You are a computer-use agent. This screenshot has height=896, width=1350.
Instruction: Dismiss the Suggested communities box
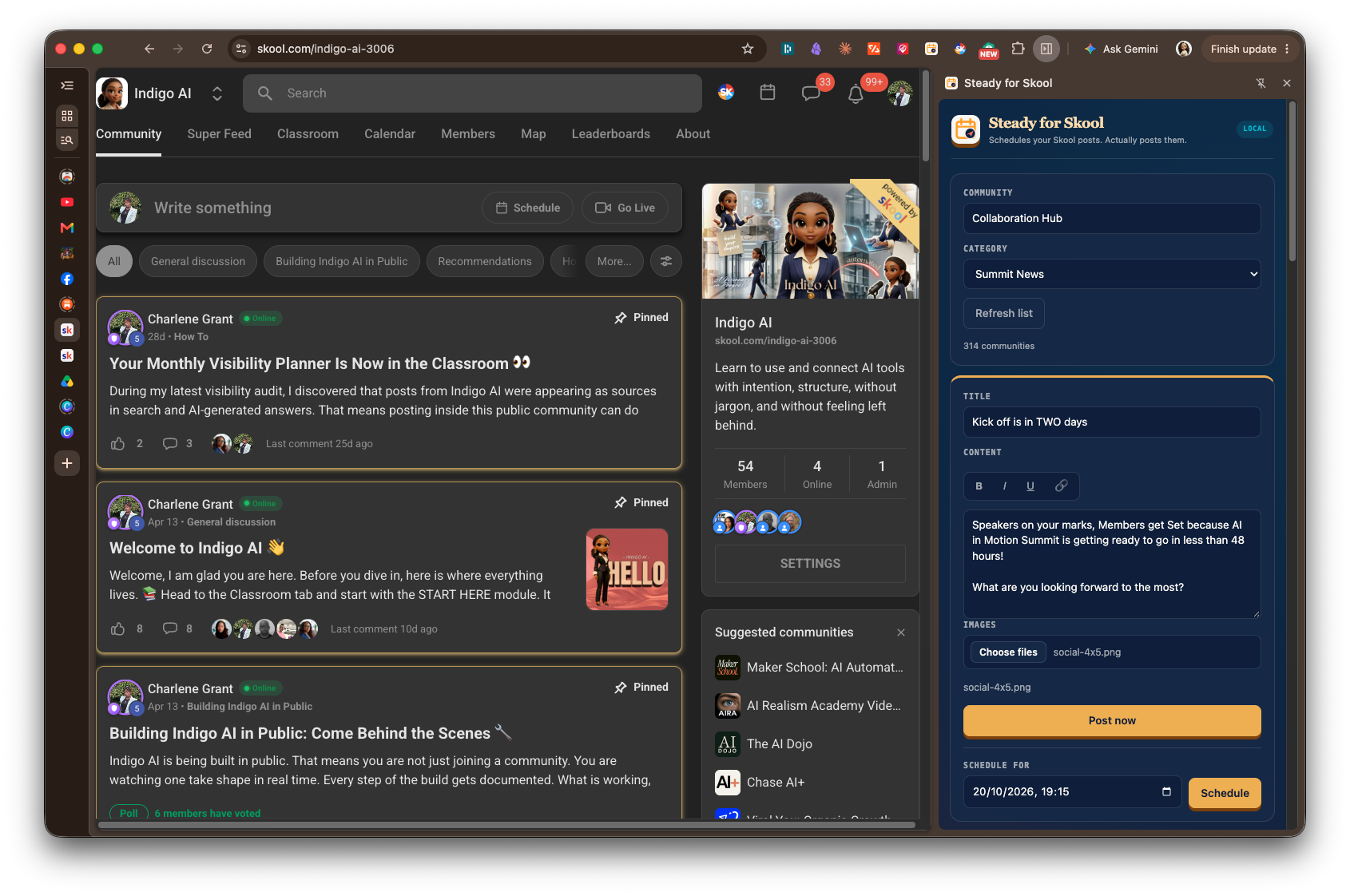[x=901, y=632]
